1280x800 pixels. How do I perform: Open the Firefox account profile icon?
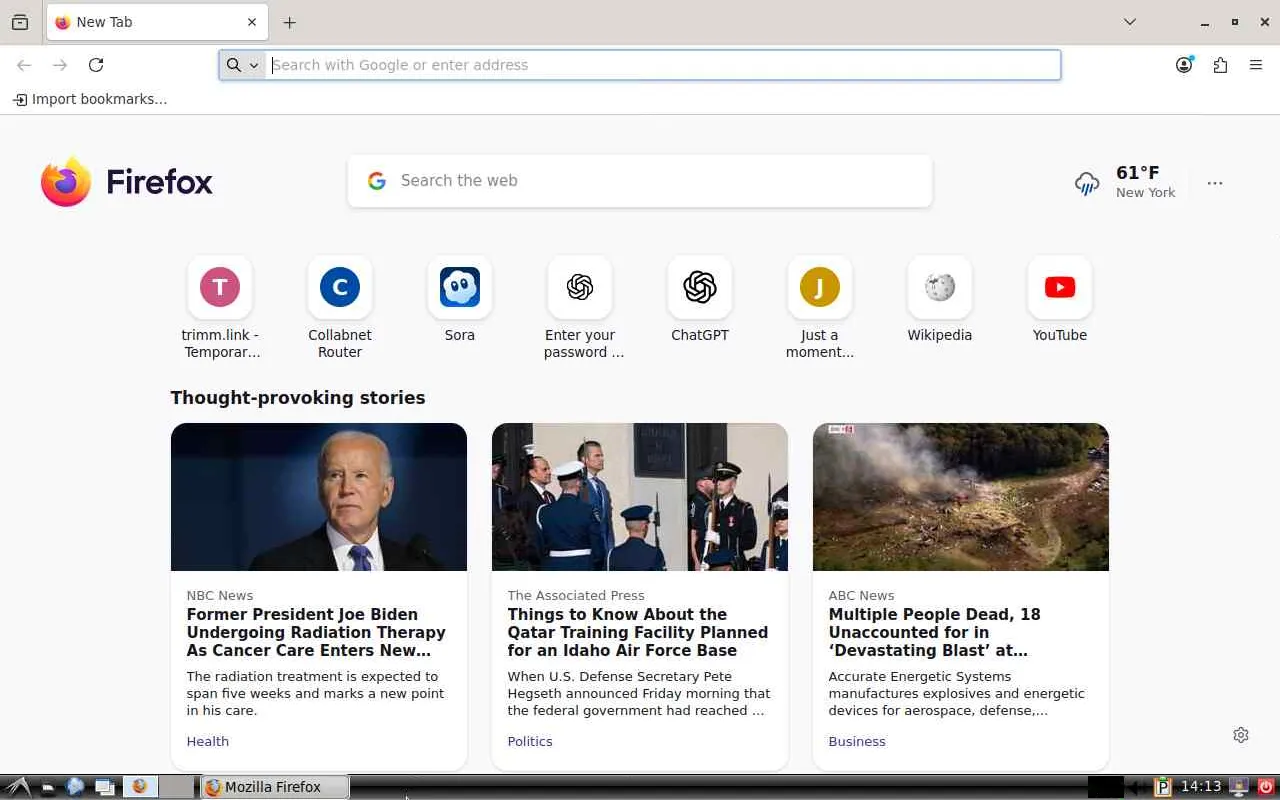1184,65
